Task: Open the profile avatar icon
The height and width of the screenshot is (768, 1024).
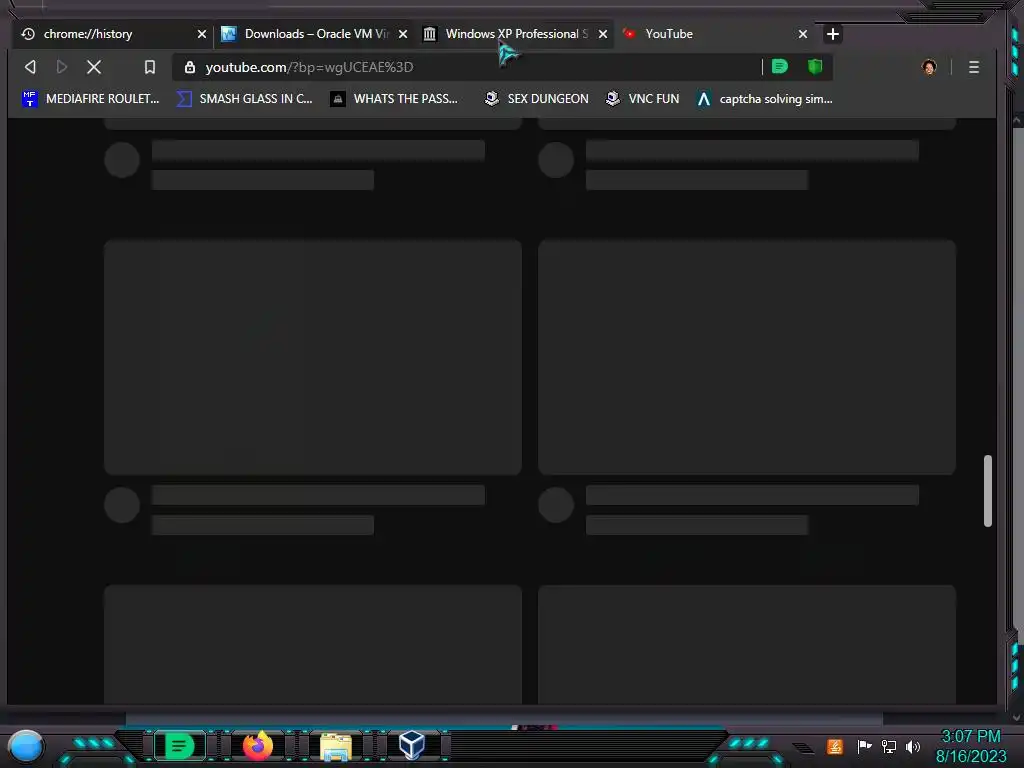Action: [x=929, y=67]
